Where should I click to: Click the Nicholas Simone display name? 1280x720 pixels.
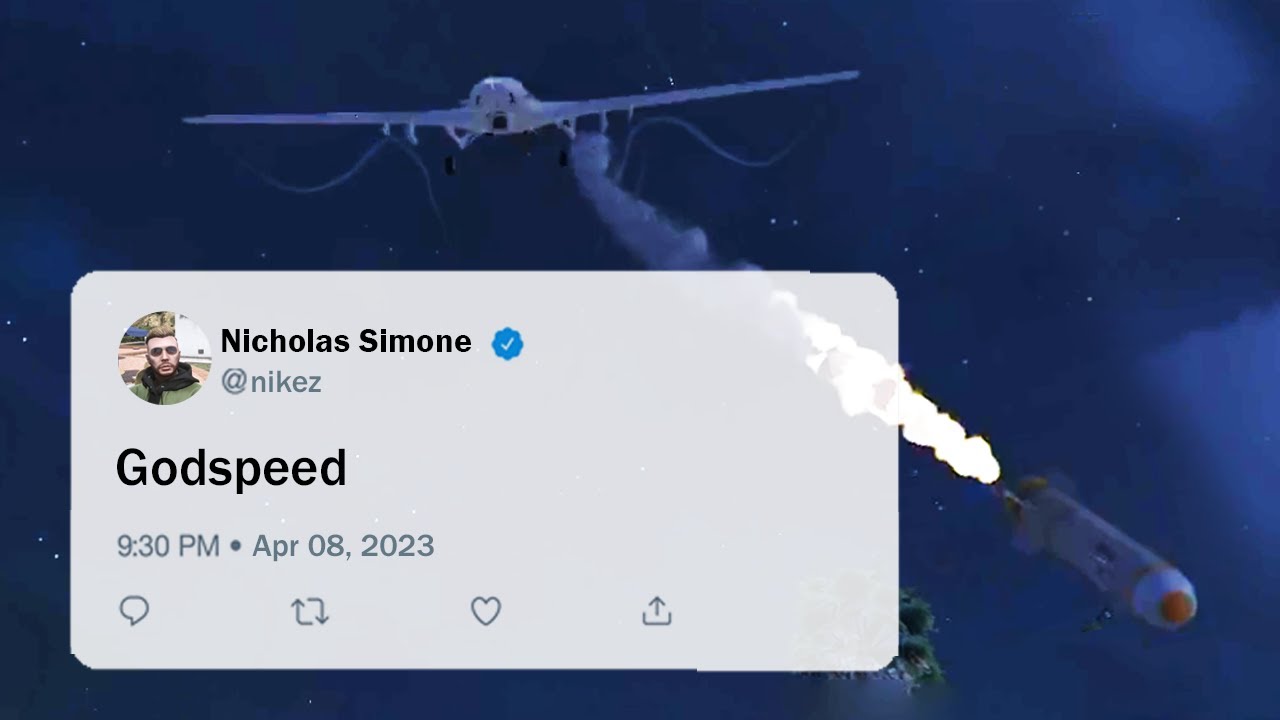click(346, 342)
